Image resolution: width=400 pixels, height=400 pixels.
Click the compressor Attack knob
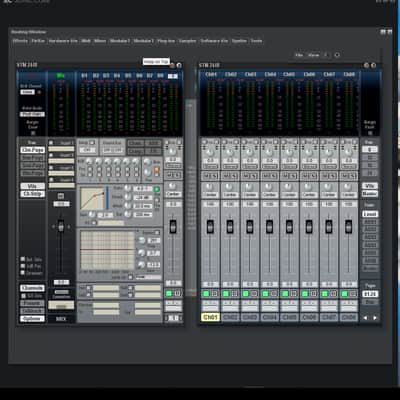click(128, 206)
